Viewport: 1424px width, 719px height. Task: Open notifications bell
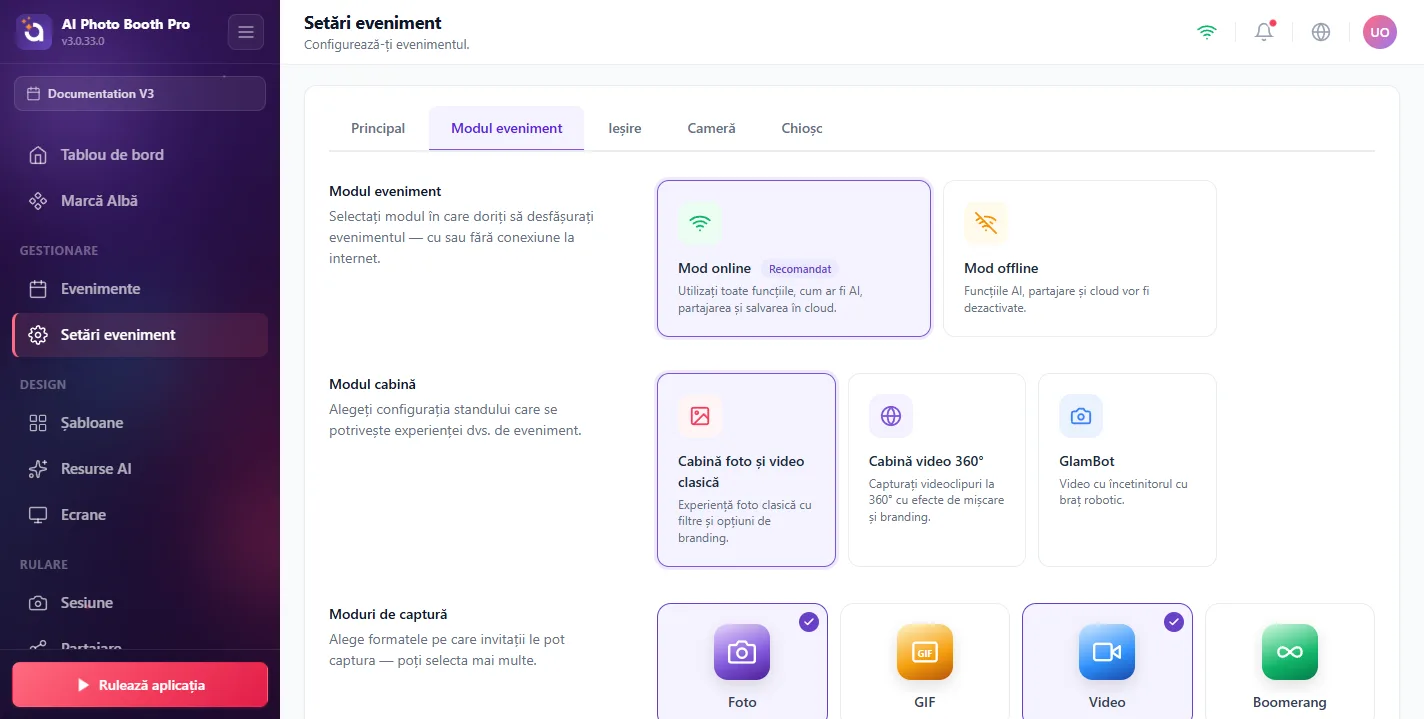tap(1264, 32)
